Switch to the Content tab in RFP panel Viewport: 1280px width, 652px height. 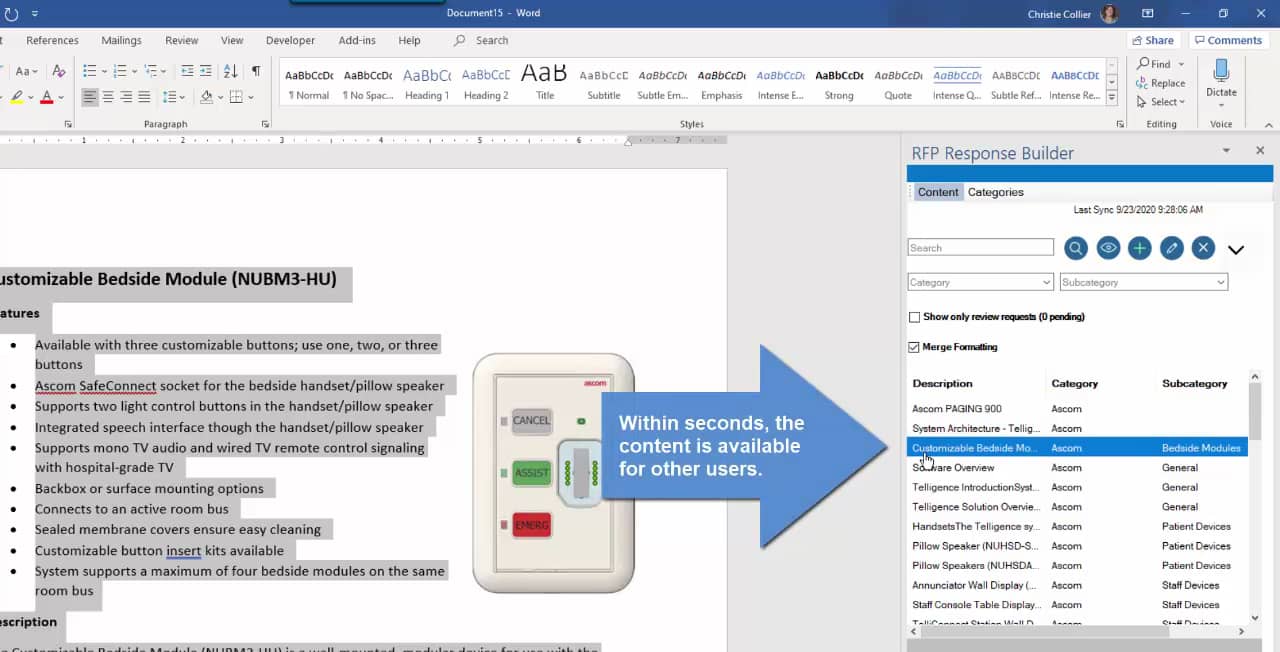(x=938, y=192)
